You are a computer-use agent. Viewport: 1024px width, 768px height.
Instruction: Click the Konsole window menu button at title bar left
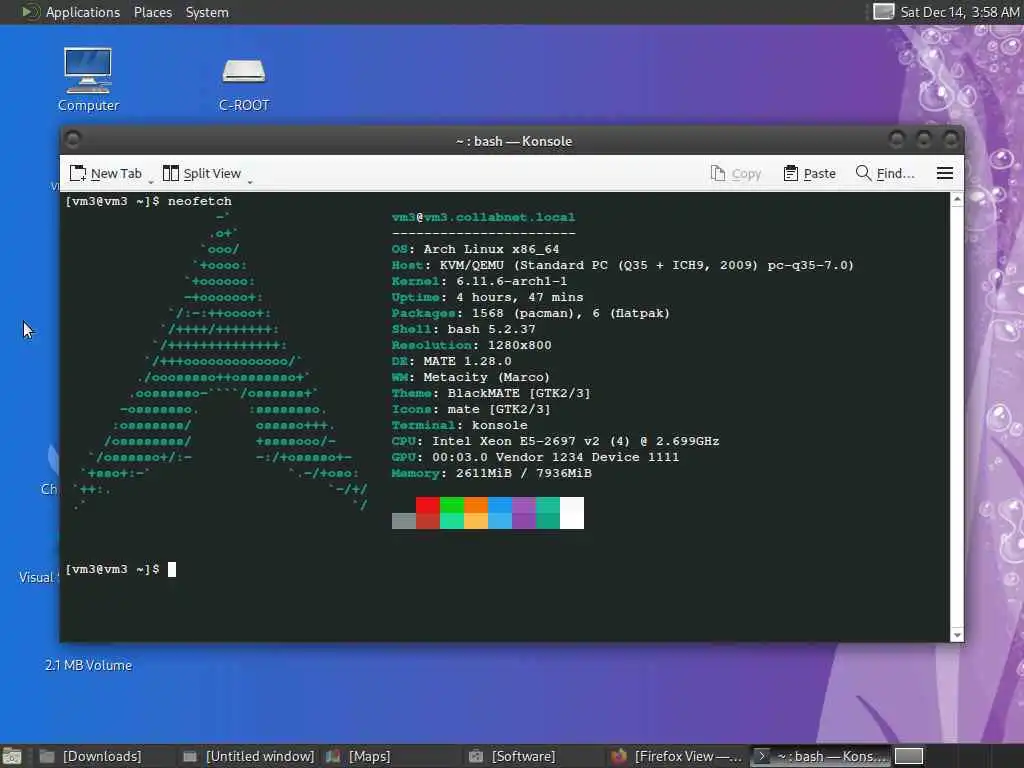click(x=73, y=139)
